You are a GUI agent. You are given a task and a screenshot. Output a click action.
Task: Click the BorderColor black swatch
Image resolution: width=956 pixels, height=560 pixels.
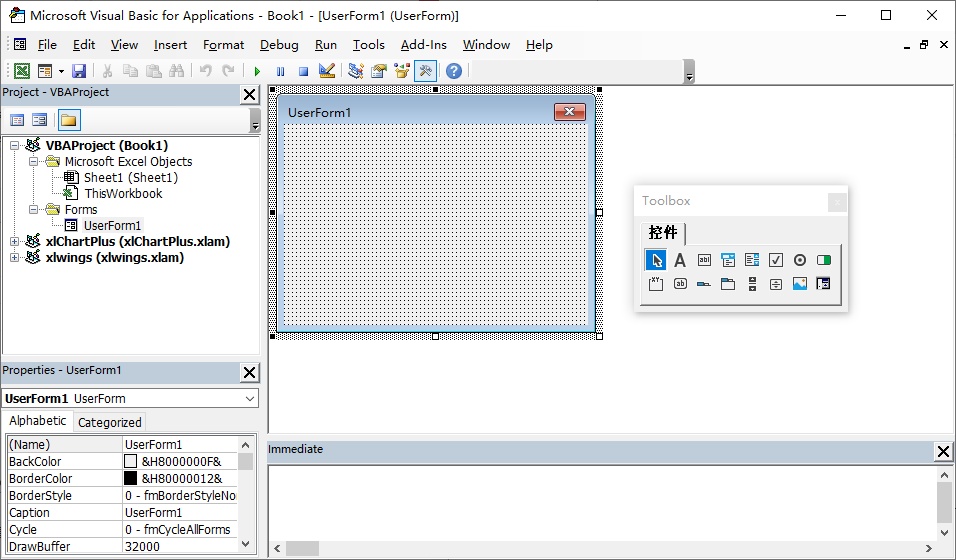coord(130,478)
